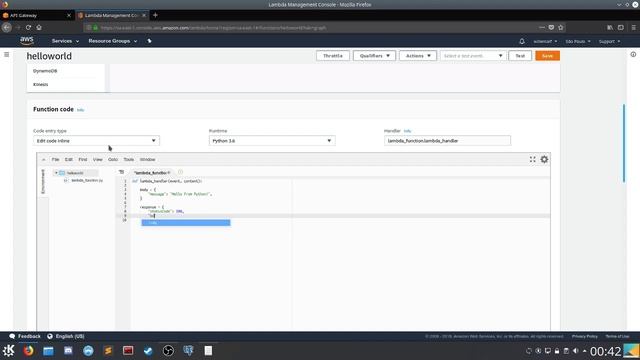The width and height of the screenshot is (640, 360).
Task: Open the editor Goto menu
Action: (x=113, y=160)
